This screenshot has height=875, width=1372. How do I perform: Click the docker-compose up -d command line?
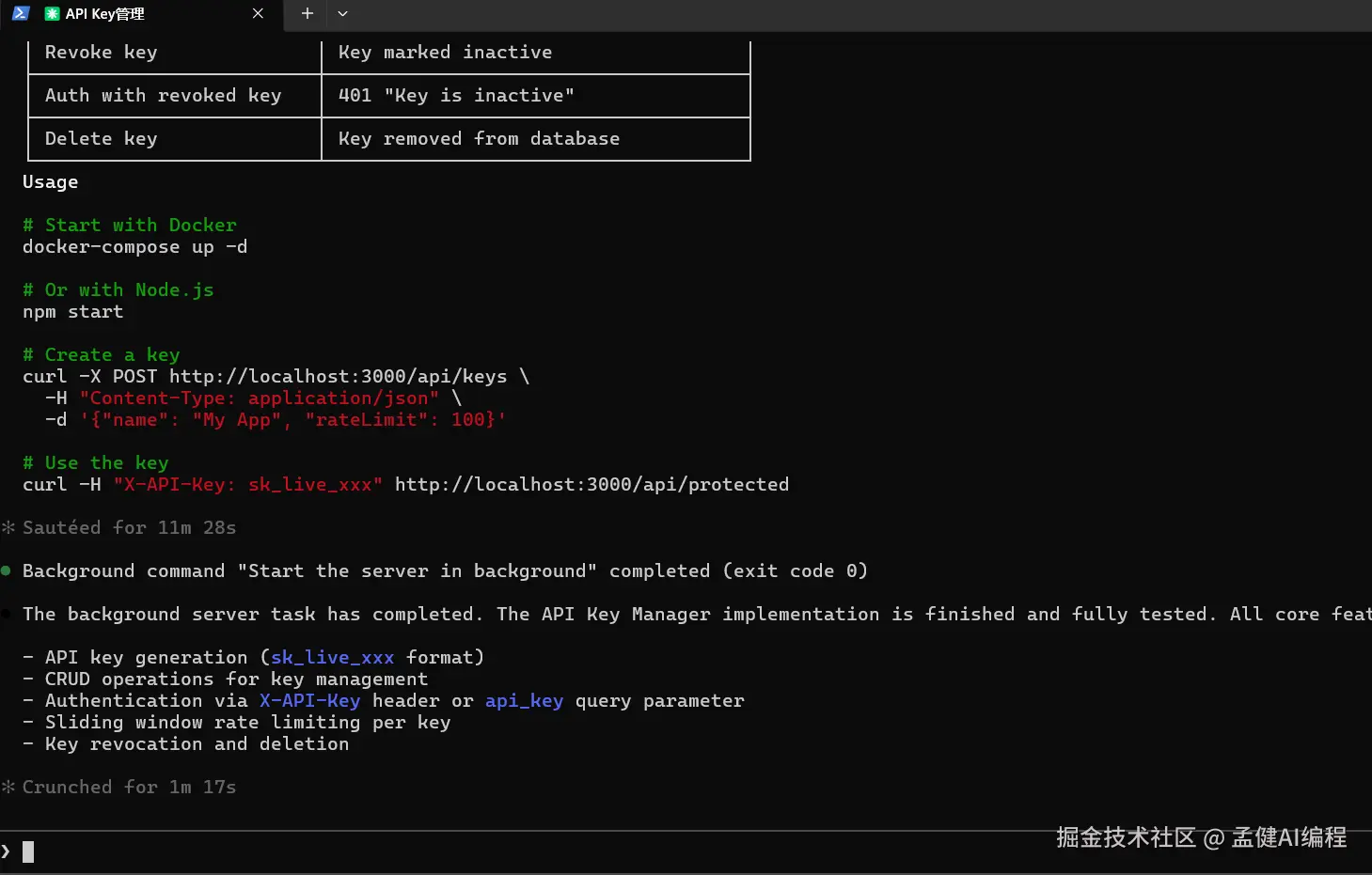[134, 246]
